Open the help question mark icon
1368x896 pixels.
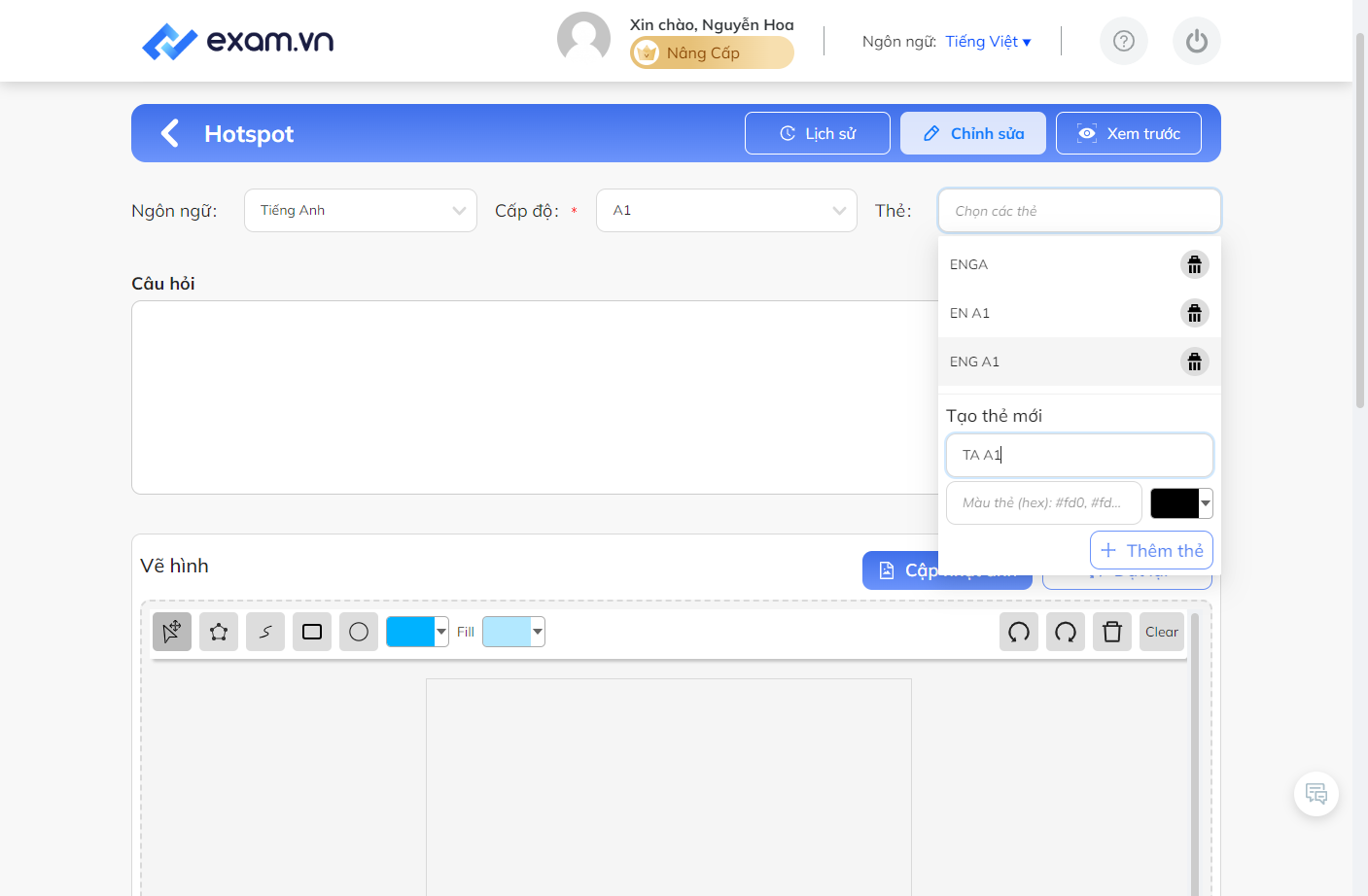point(1124,41)
